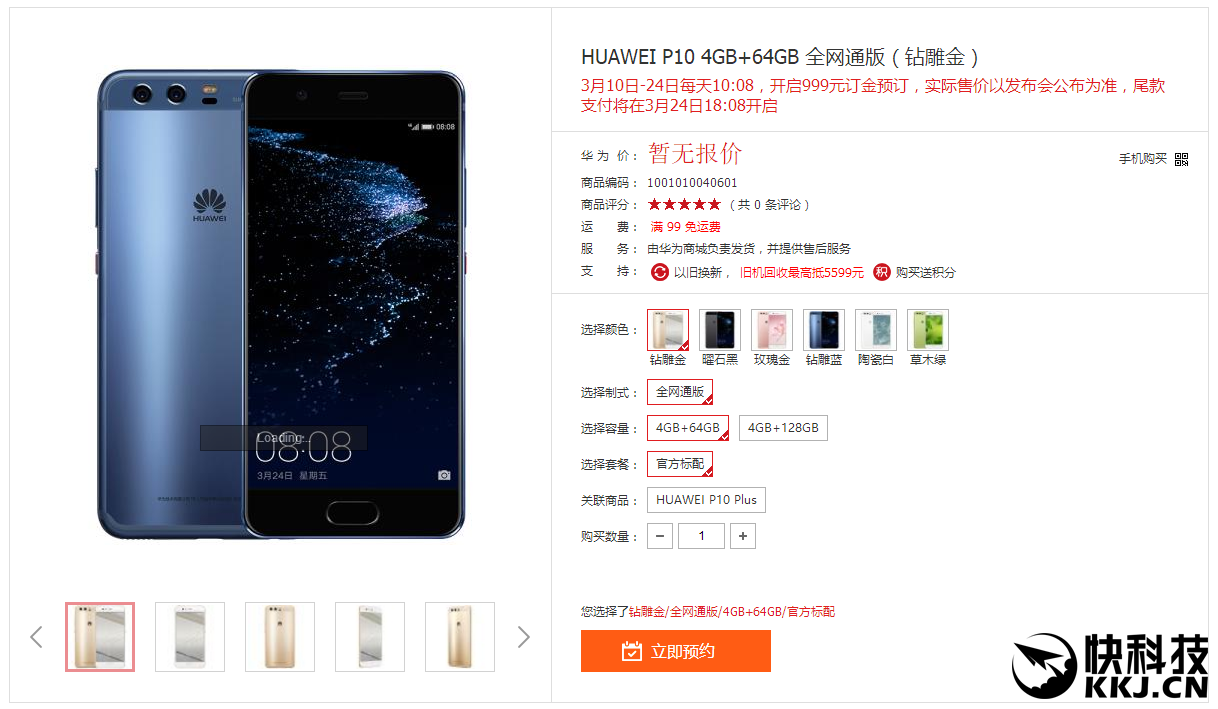
Task: Choose the 曜石黑 black color option
Action: click(720, 330)
